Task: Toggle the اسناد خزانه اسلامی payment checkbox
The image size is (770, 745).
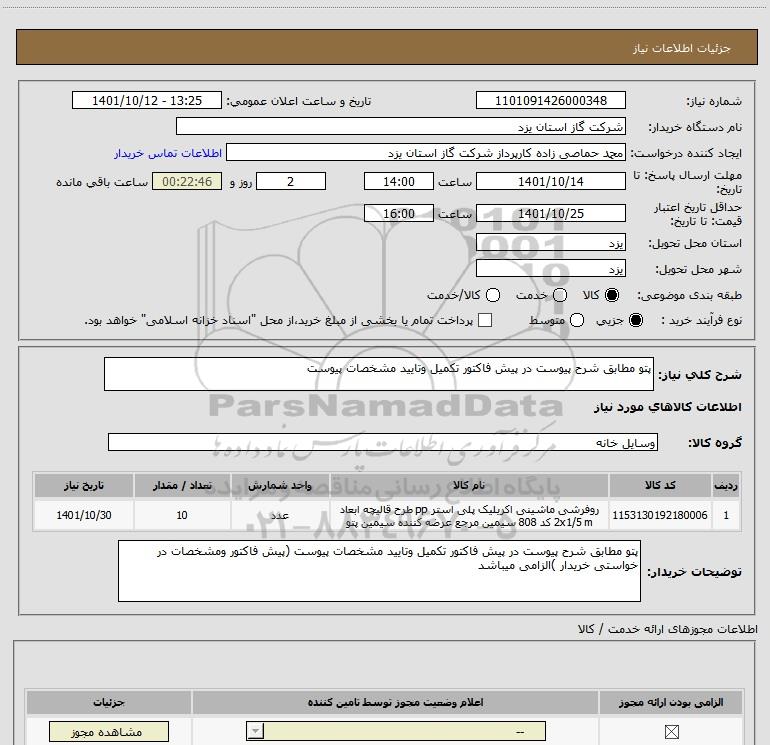Action: pyautogui.click(x=485, y=320)
